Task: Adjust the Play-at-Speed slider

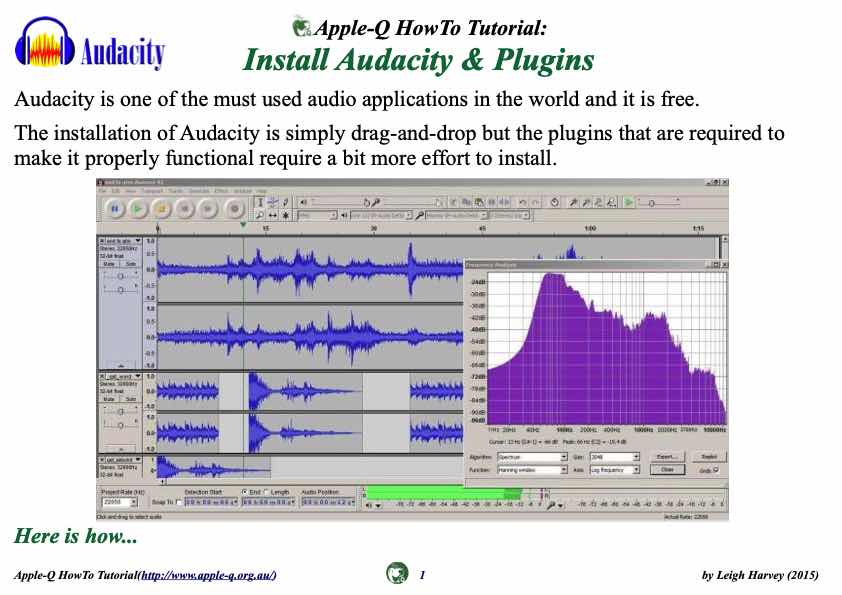Action: click(659, 203)
